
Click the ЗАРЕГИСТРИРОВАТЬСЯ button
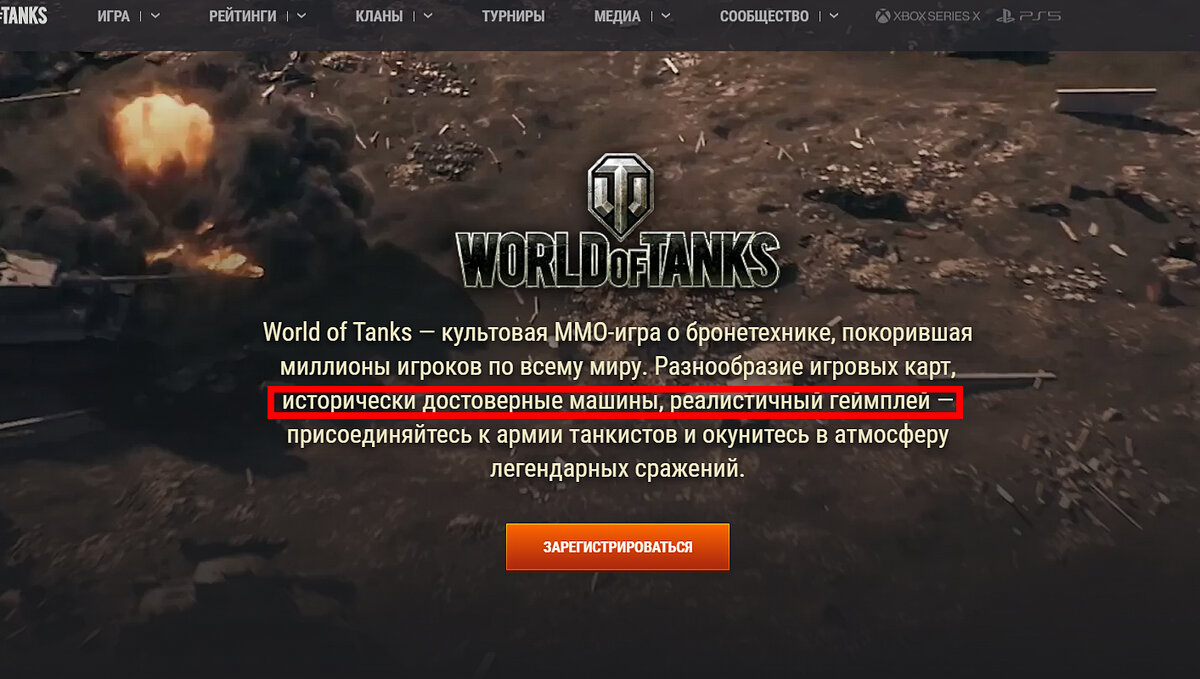coord(617,547)
